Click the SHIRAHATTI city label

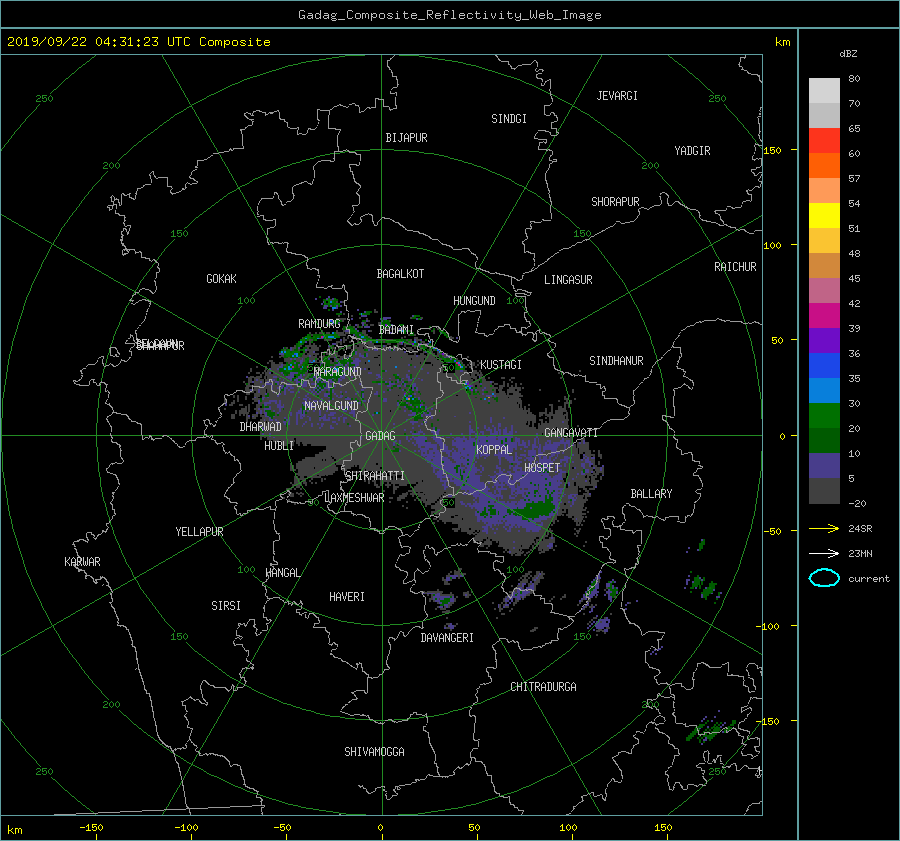pos(375,476)
